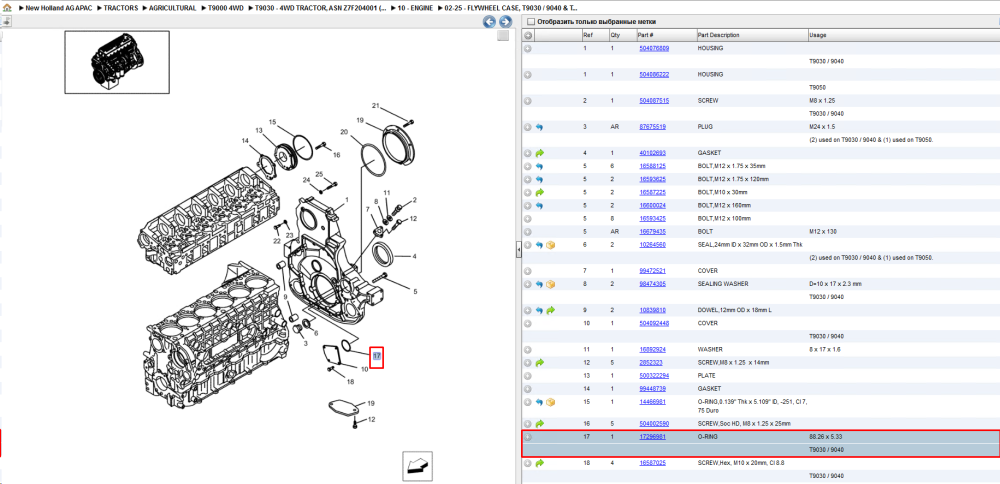Click blue arrow on bolt 16593625 row

(540, 179)
